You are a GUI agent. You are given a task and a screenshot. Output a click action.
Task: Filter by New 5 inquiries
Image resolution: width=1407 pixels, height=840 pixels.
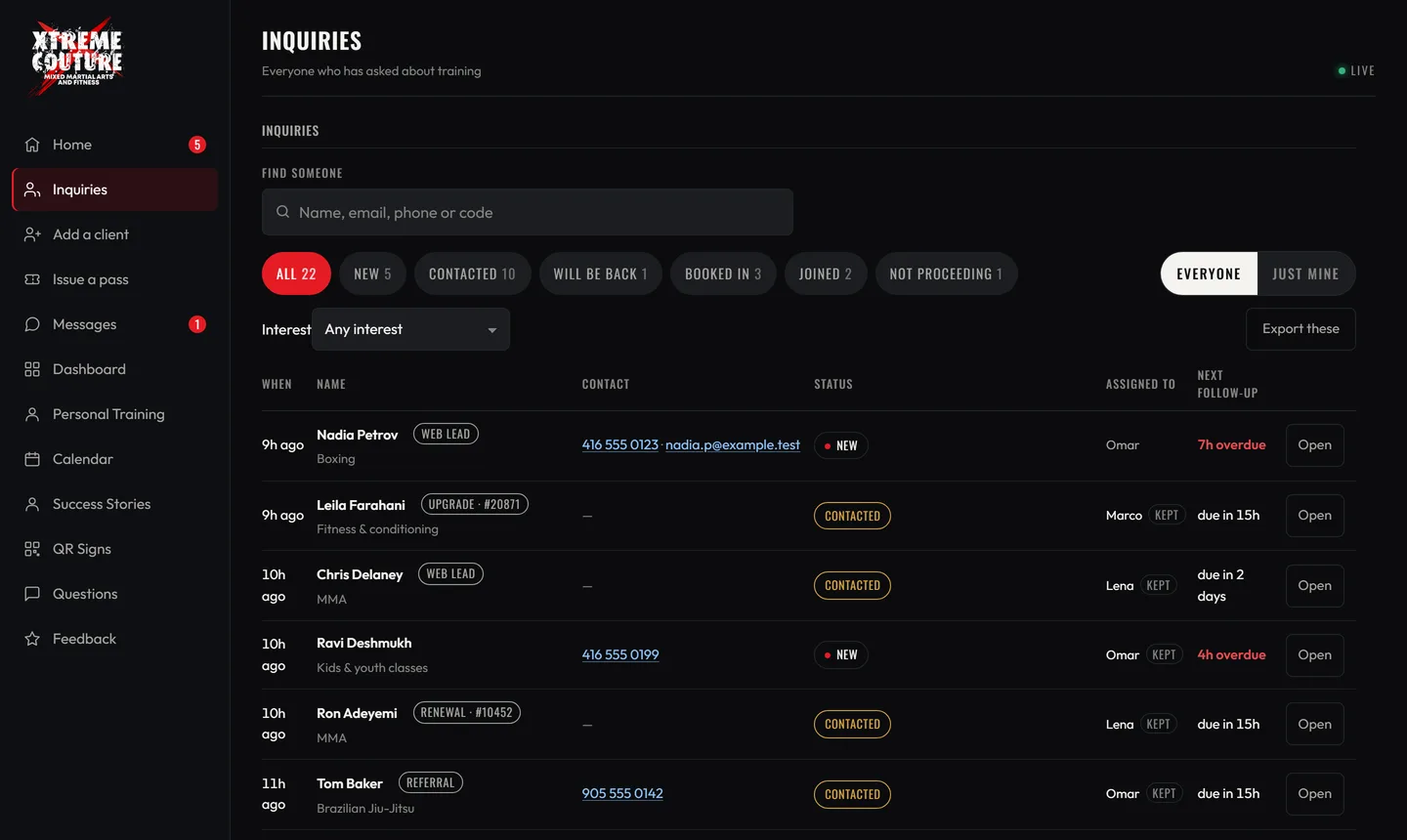click(372, 273)
